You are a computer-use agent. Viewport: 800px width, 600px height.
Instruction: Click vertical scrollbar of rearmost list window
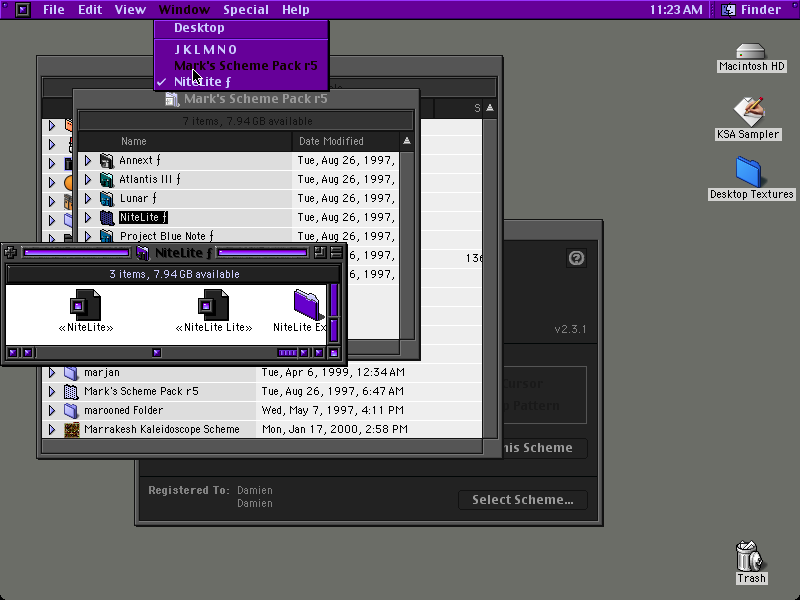pyautogui.click(x=490, y=278)
